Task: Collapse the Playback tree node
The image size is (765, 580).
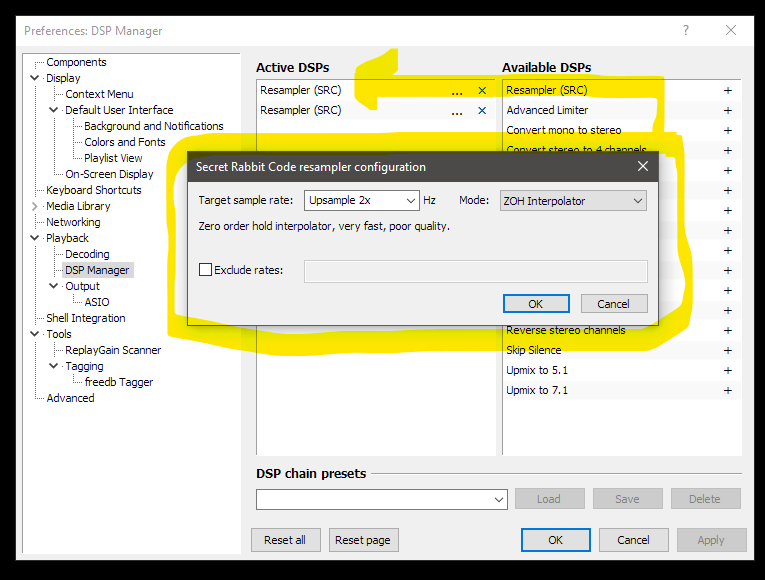Action: 35,238
